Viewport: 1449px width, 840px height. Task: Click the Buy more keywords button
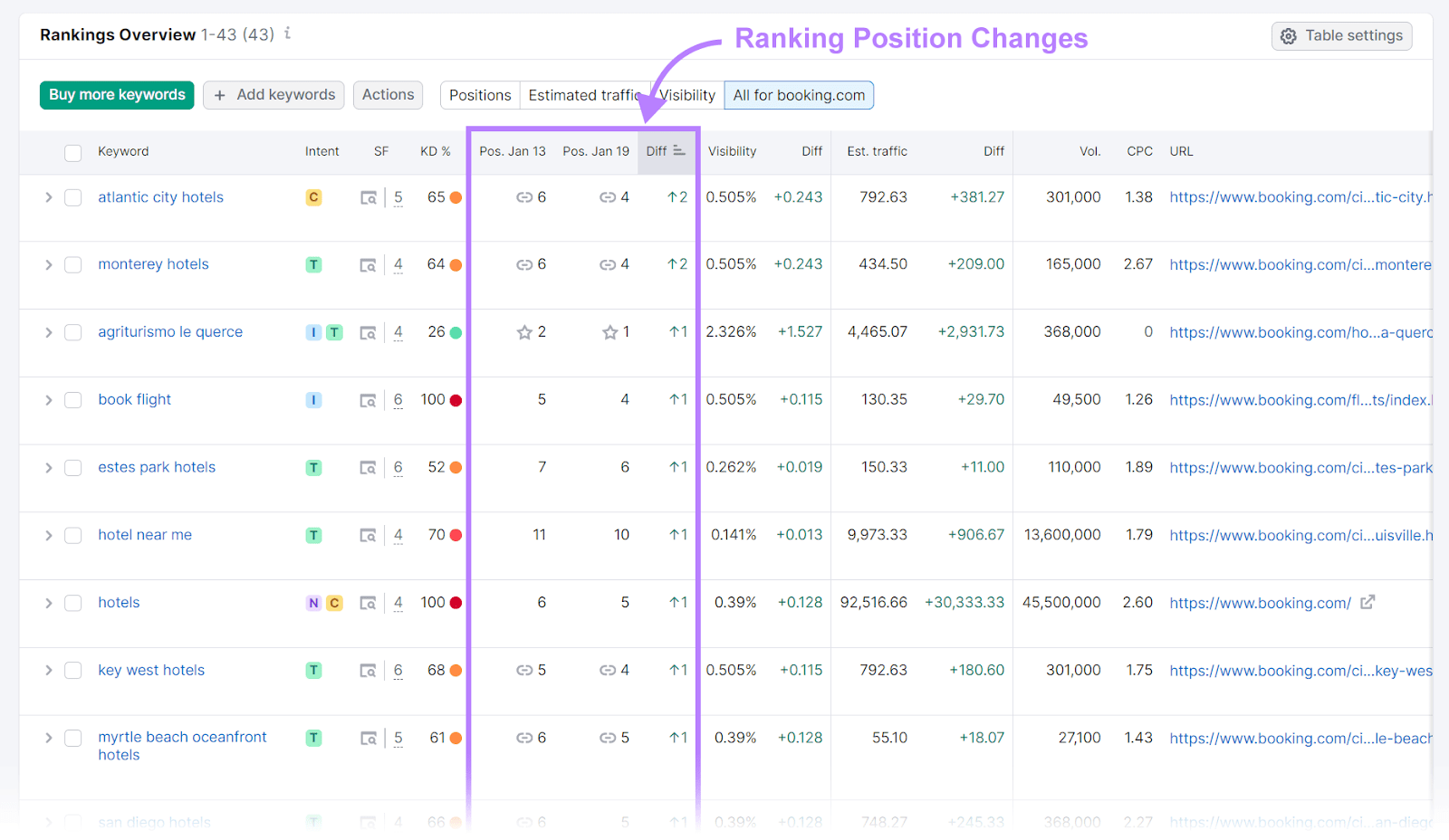[116, 94]
